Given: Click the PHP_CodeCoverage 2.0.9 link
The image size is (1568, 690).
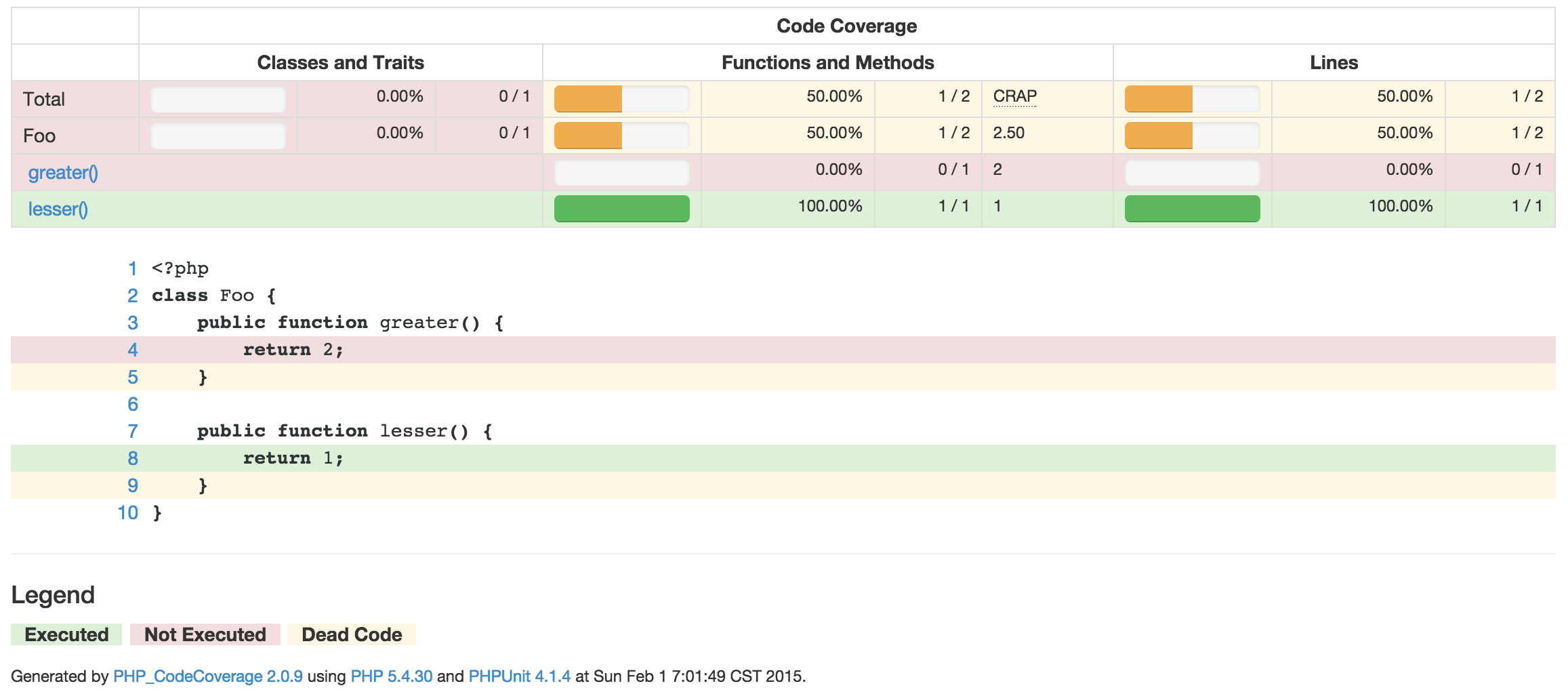Looking at the screenshot, I should tap(208, 676).
